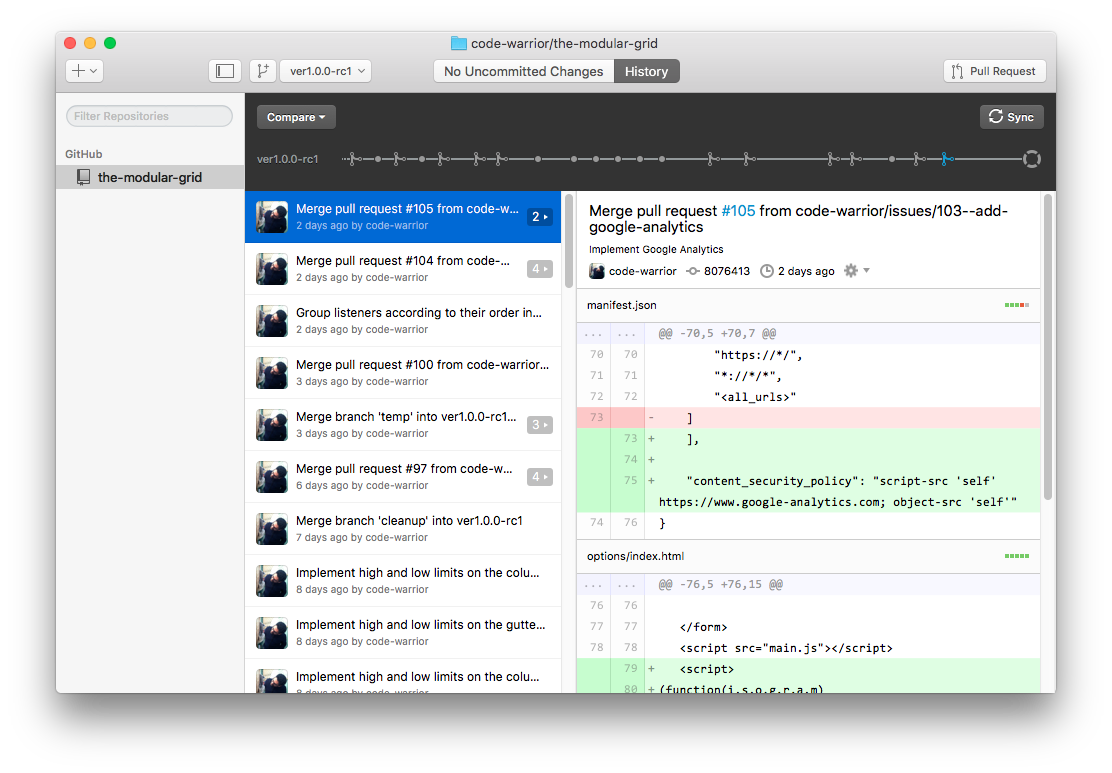Viewport: 1112px width, 773px height.
Task: Open the #105 pull request link
Action: (x=738, y=211)
